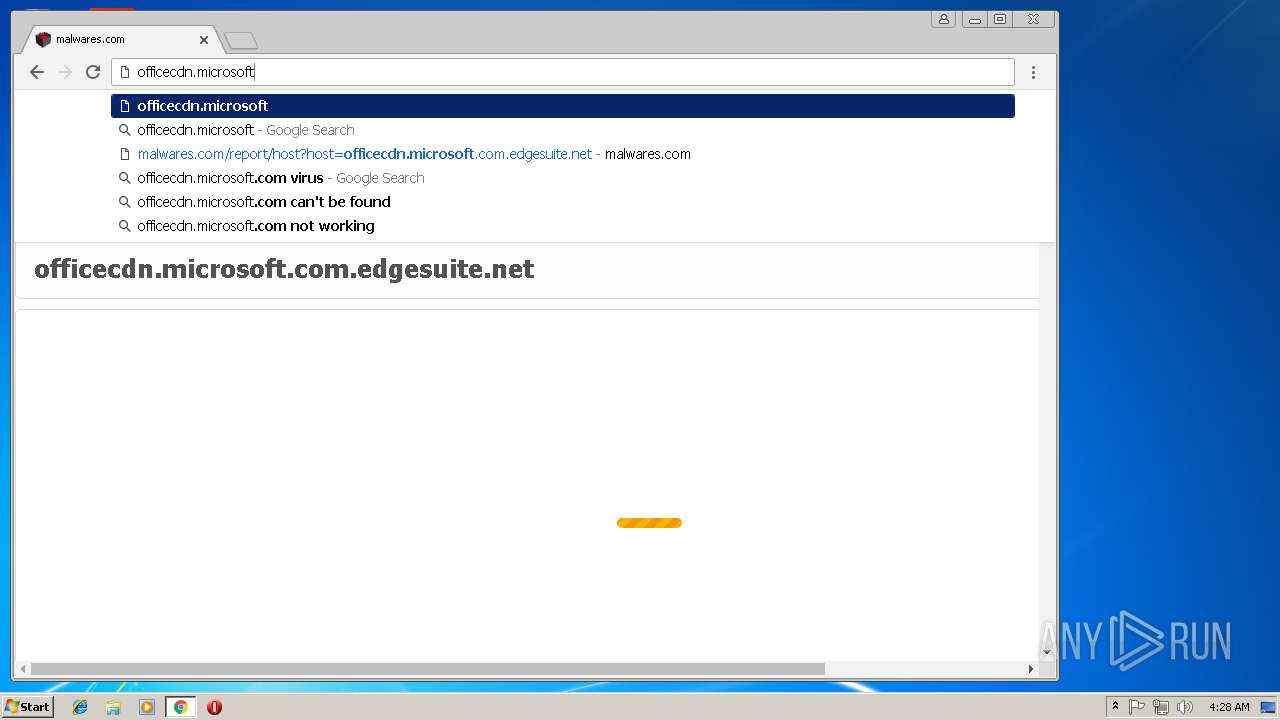Click vertical scrollbar down arrow
1280x720 pixels.
coord(1047,652)
